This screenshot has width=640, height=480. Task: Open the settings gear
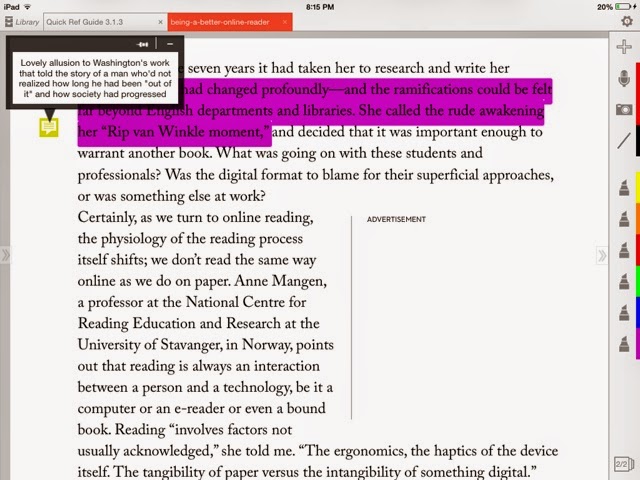click(627, 21)
